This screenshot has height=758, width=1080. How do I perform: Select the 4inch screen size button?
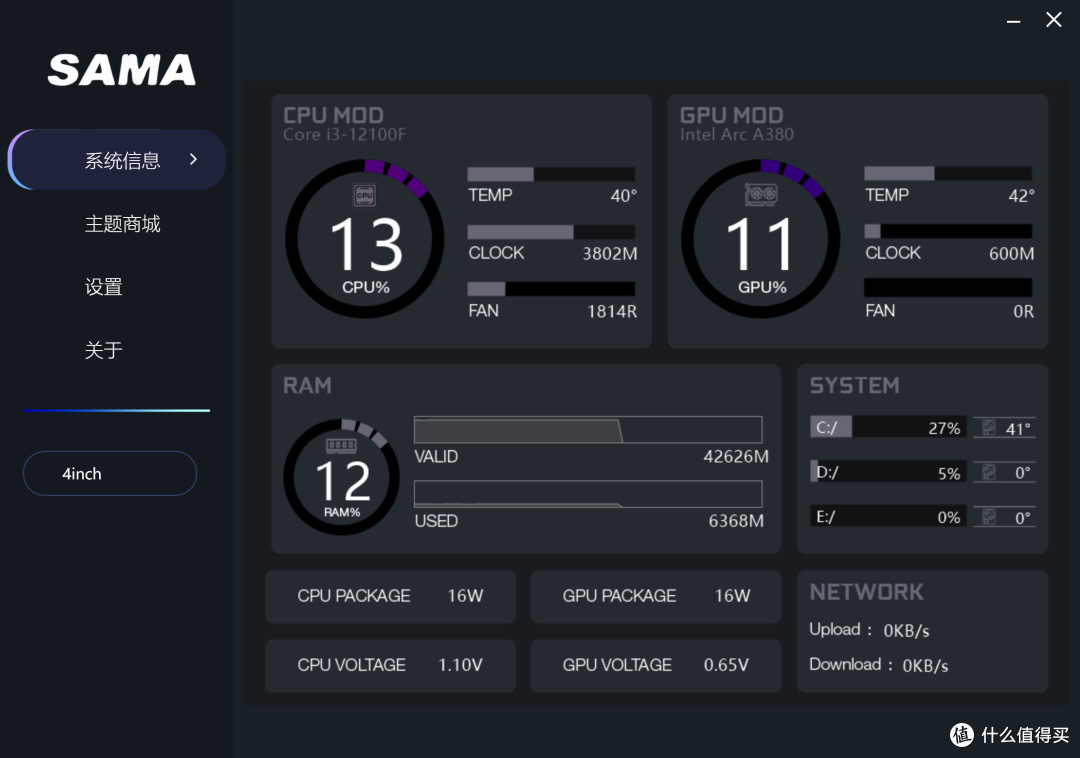[x=110, y=473]
